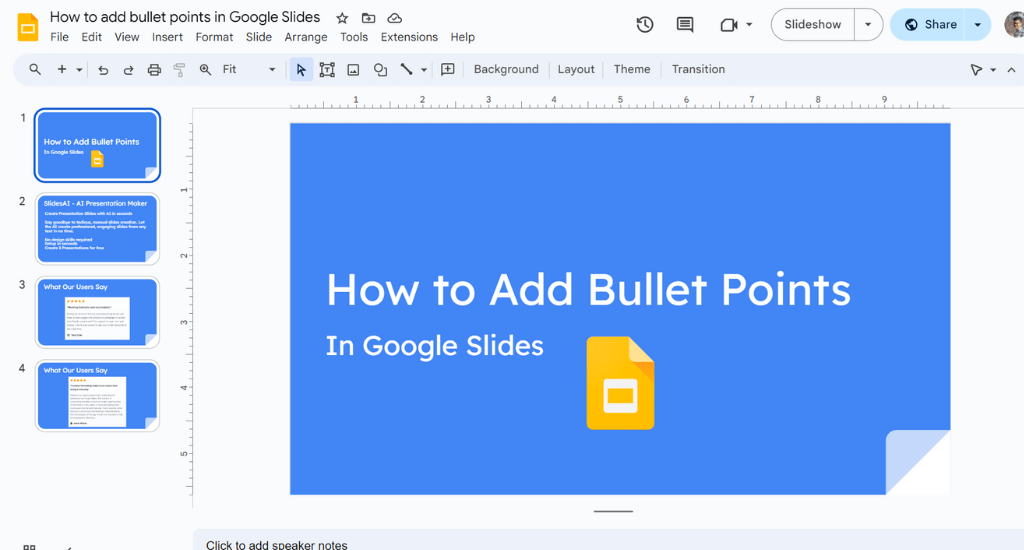This screenshot has width=1024, height=550.
Task: Expand the line type dropdown arrow
Action: coord(424,70)
